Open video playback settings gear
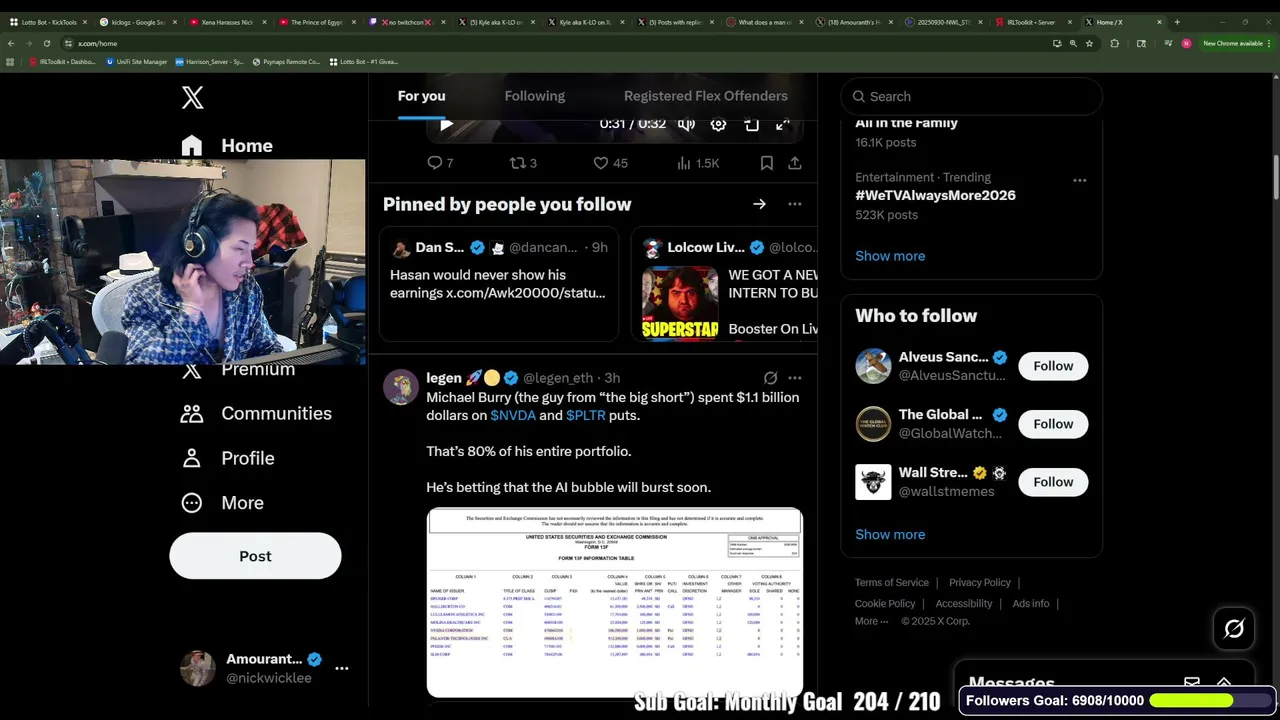The image size is (1280, 720). 718,124
